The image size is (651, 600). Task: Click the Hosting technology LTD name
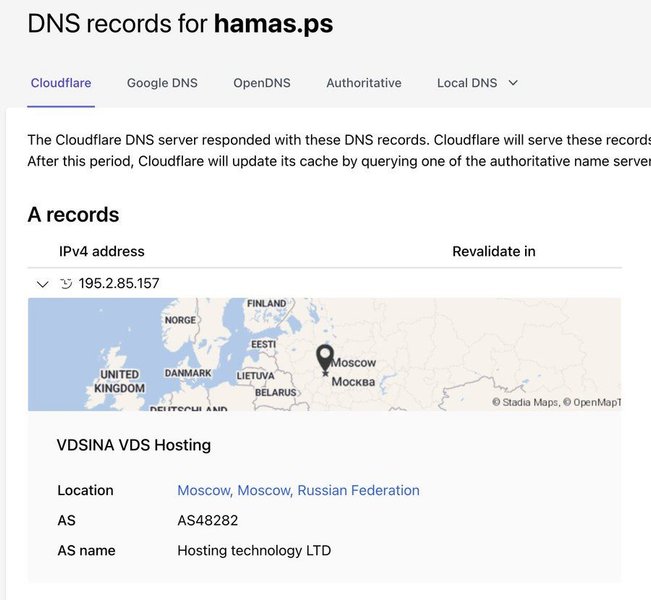tap(254, 550)
